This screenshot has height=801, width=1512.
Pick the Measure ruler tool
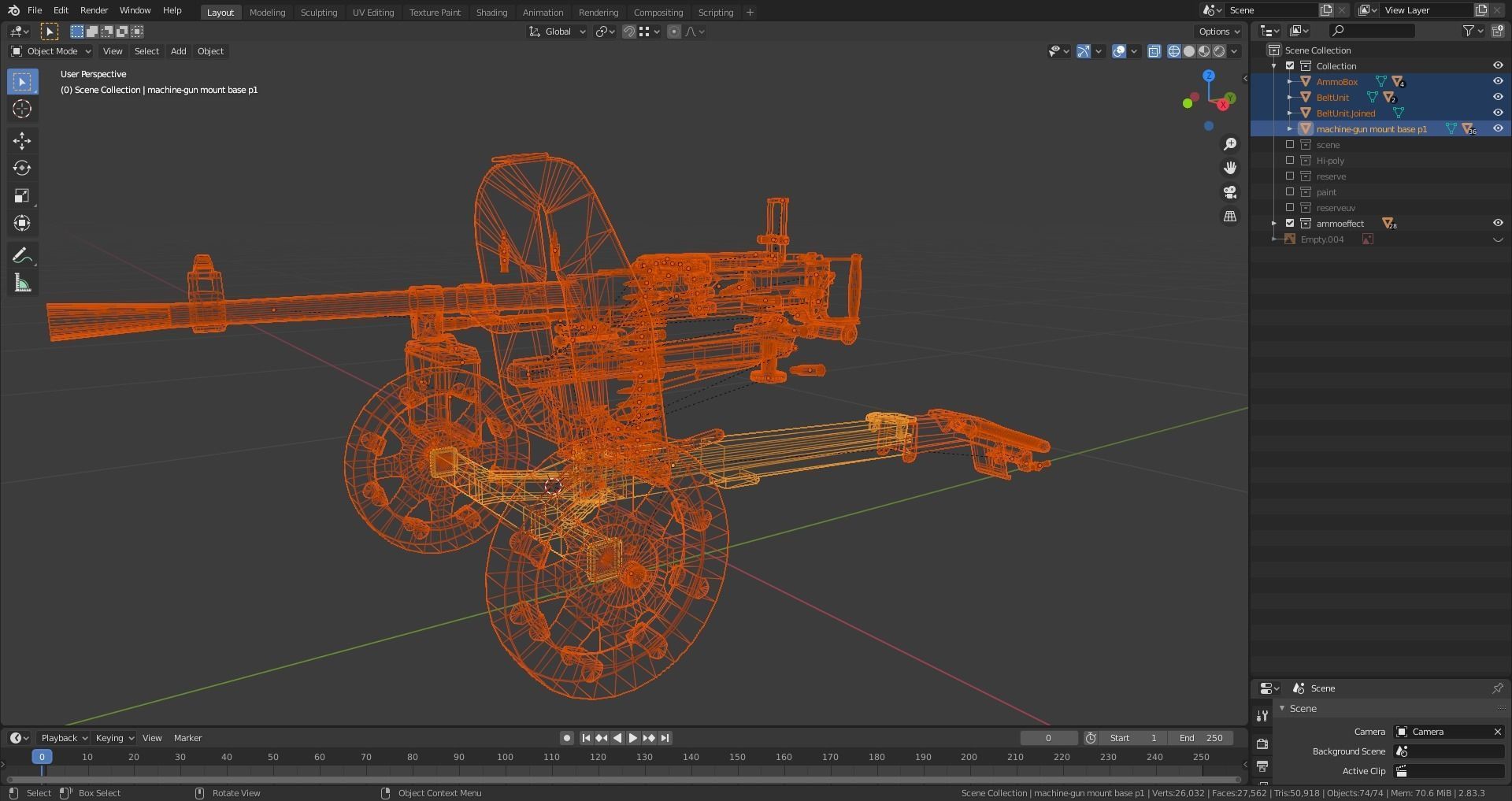click(x=22, y=284)
